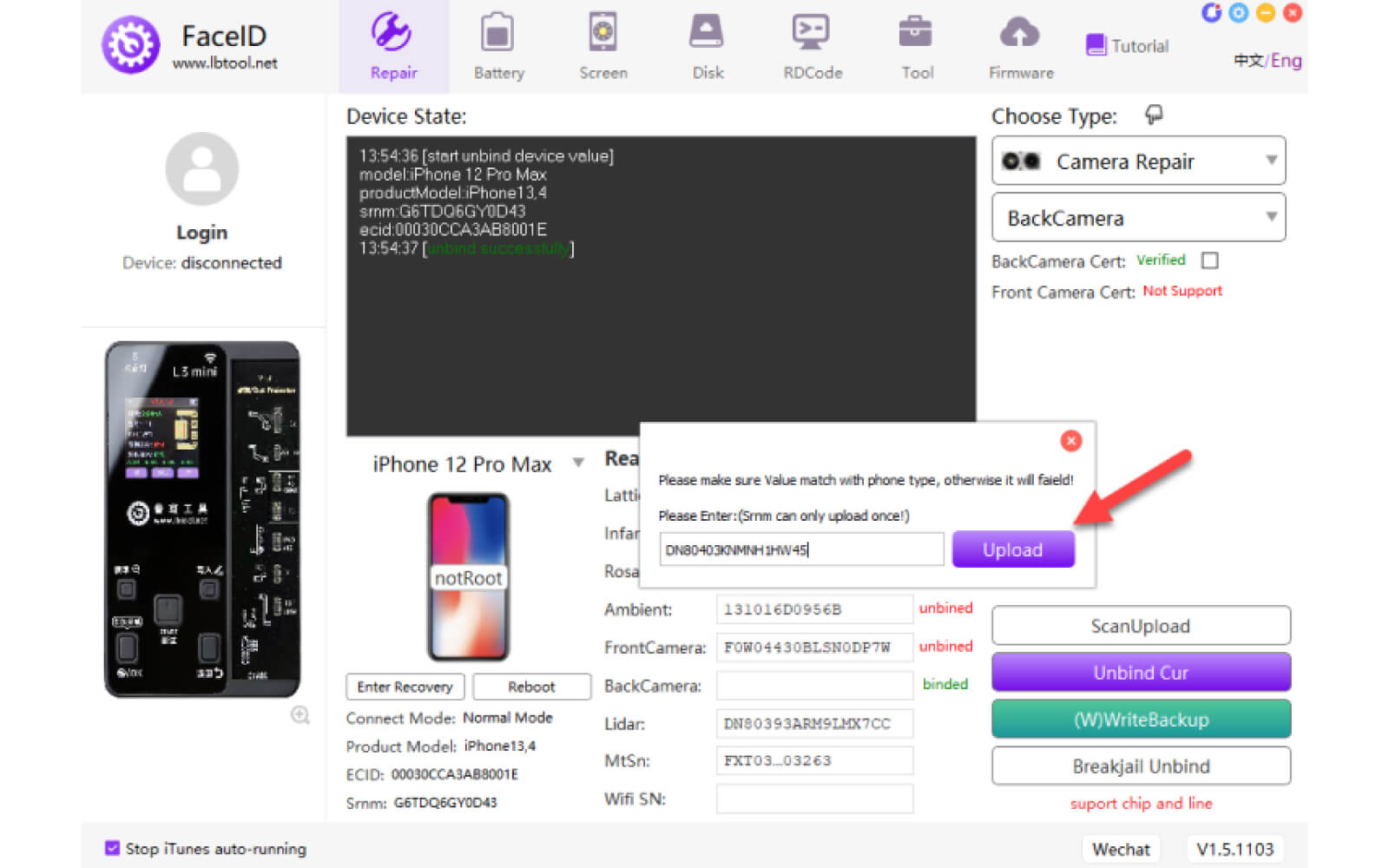Switch to the Tool tab
Image resolution: width=1389 pixels, height=868 pixels.
[917, 47]
